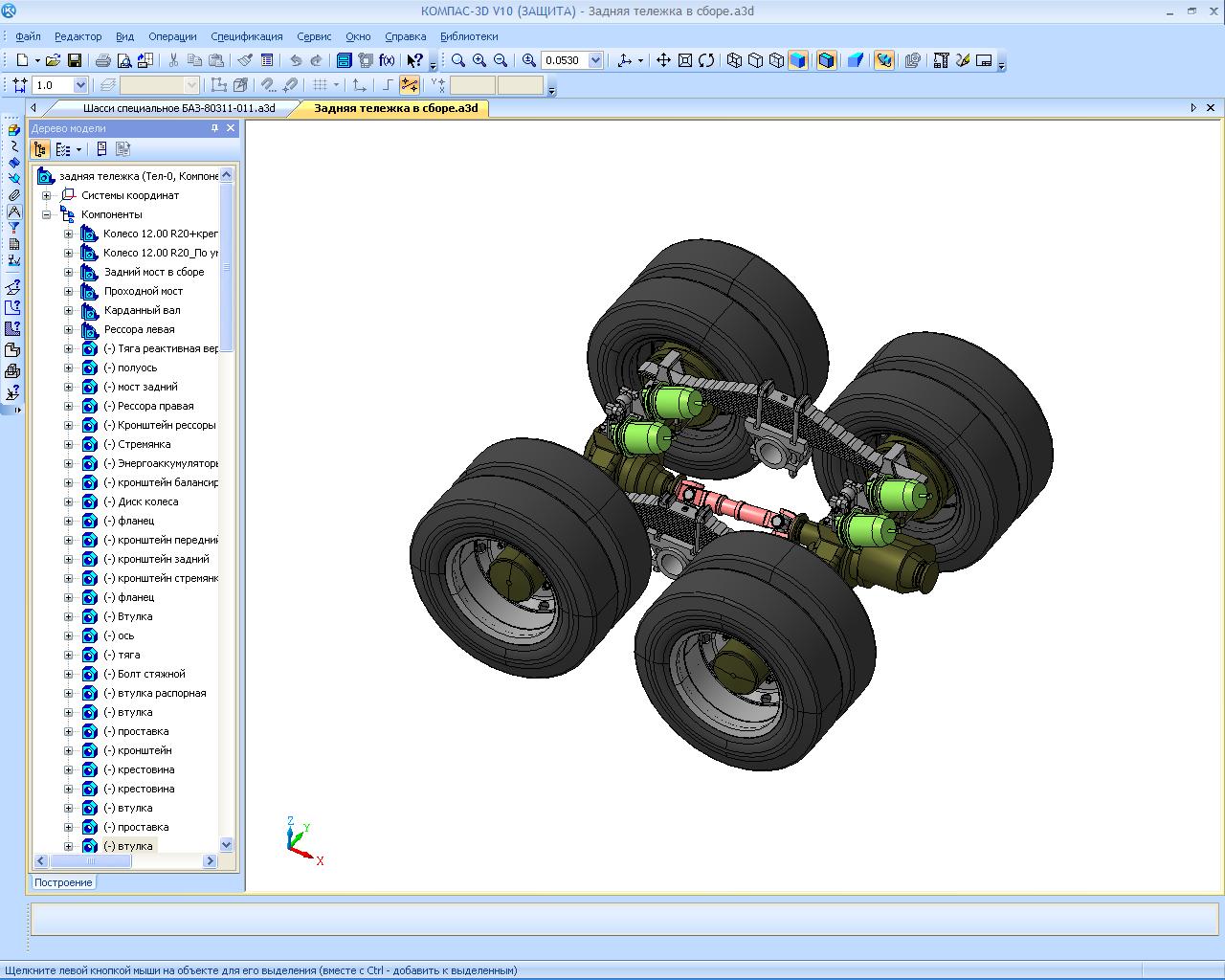The image size is (1225, 980).
Task: Click the Построение tab below model tree
Action: (63, 882)
